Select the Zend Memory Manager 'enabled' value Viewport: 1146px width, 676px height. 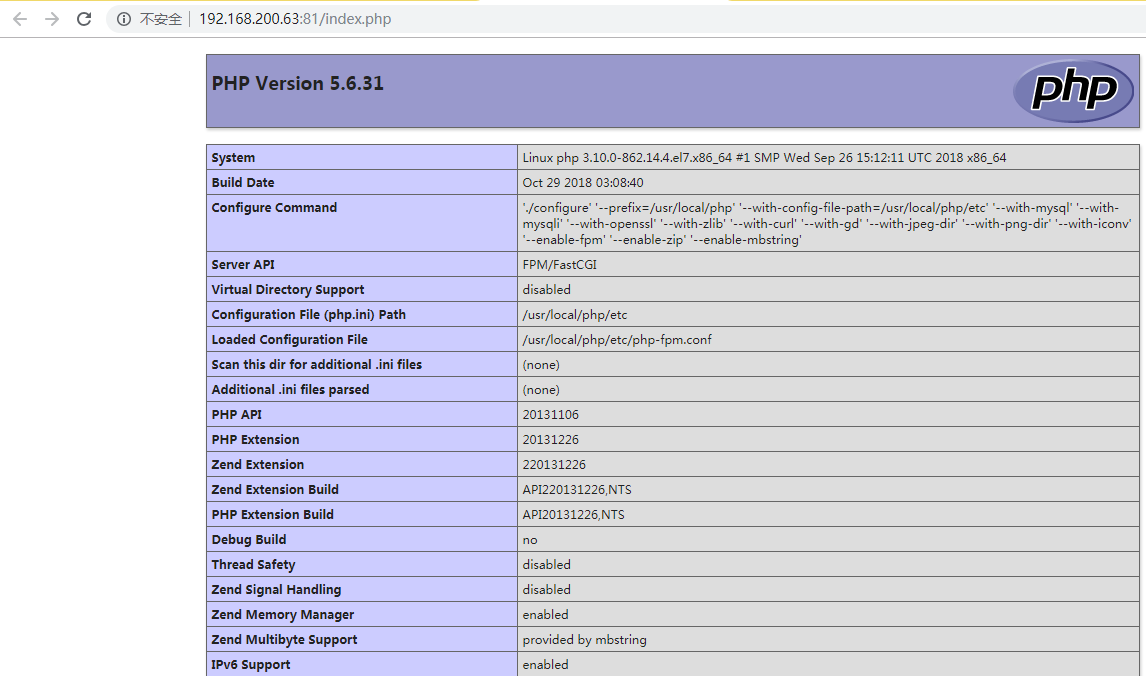(545, 615)
